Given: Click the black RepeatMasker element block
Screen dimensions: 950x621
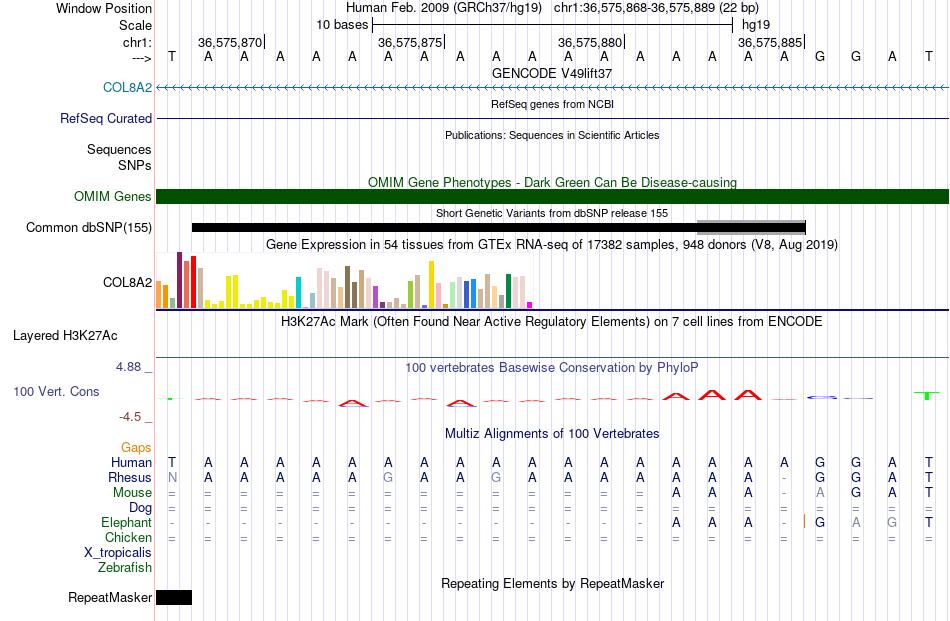Looking at the screenshot, I should [174, 597].
